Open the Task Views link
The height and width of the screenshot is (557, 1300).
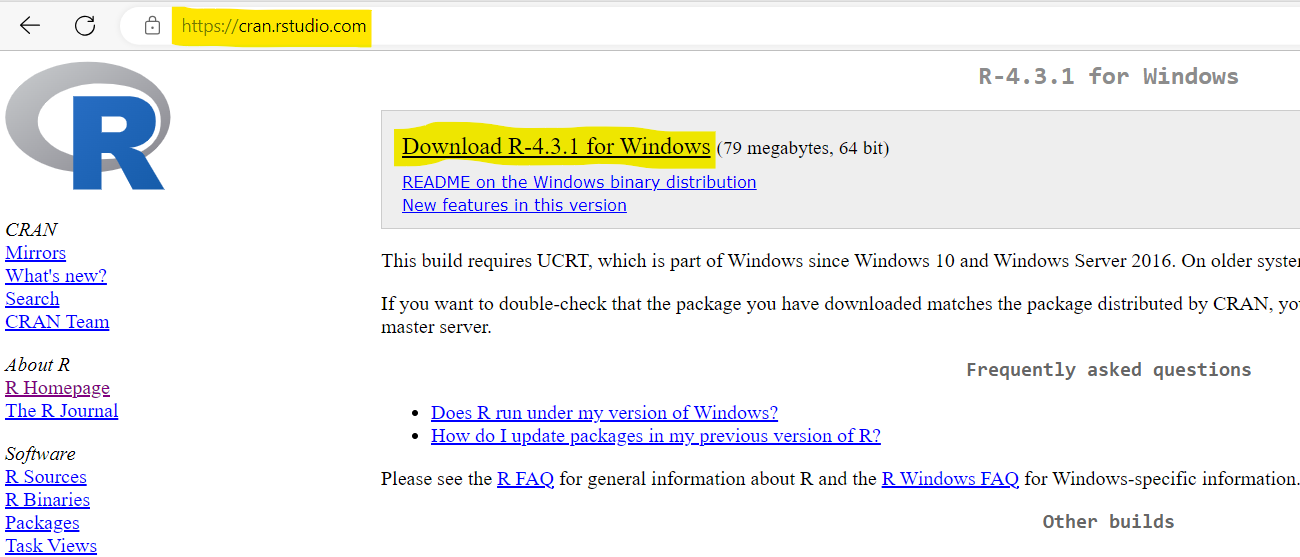(x=51, y=546)
